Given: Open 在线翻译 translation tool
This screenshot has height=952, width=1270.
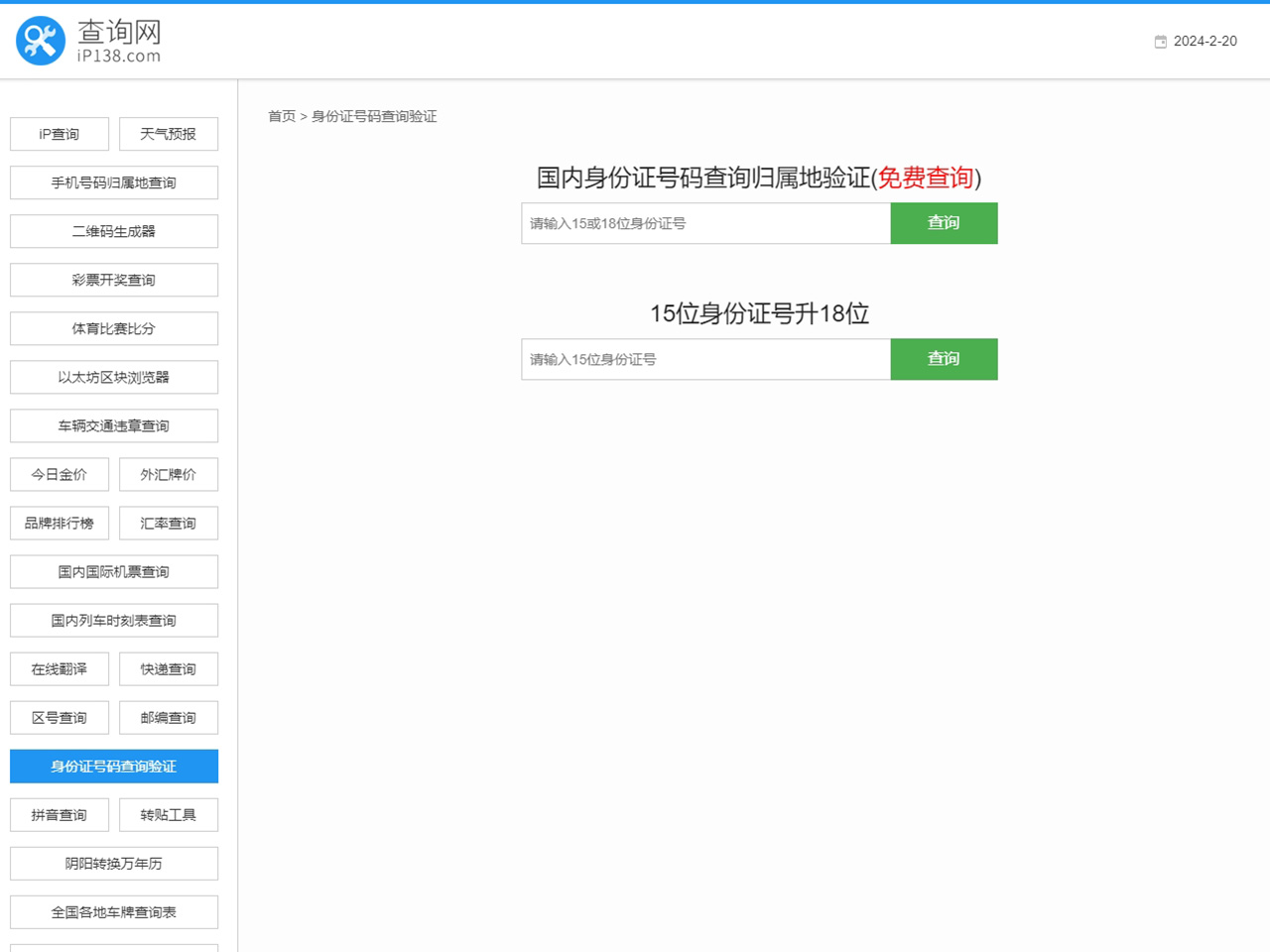Looking at the screenshot, I should (60, 668).
